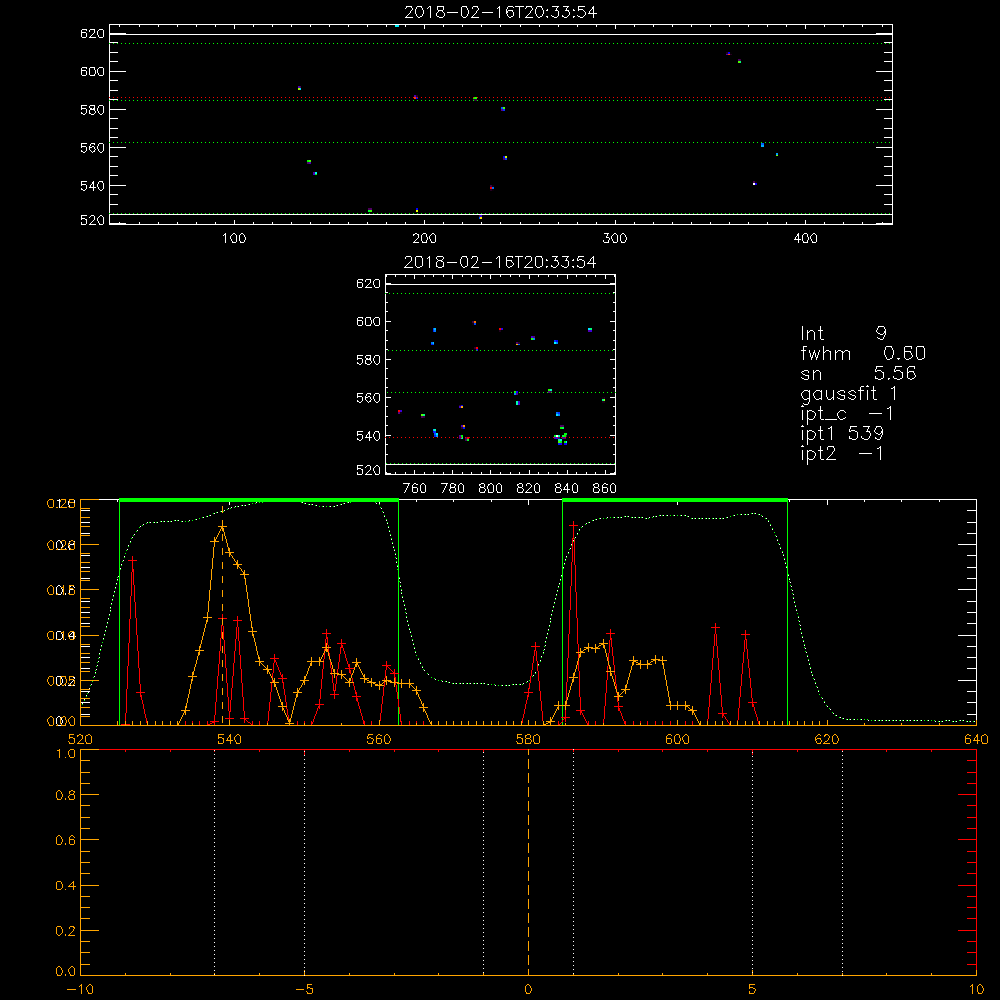Viewport: 1000px width, 1000px height.
Task: Click the middle plot title 2018-02-16T20:33:54
Action: (500, 262)
